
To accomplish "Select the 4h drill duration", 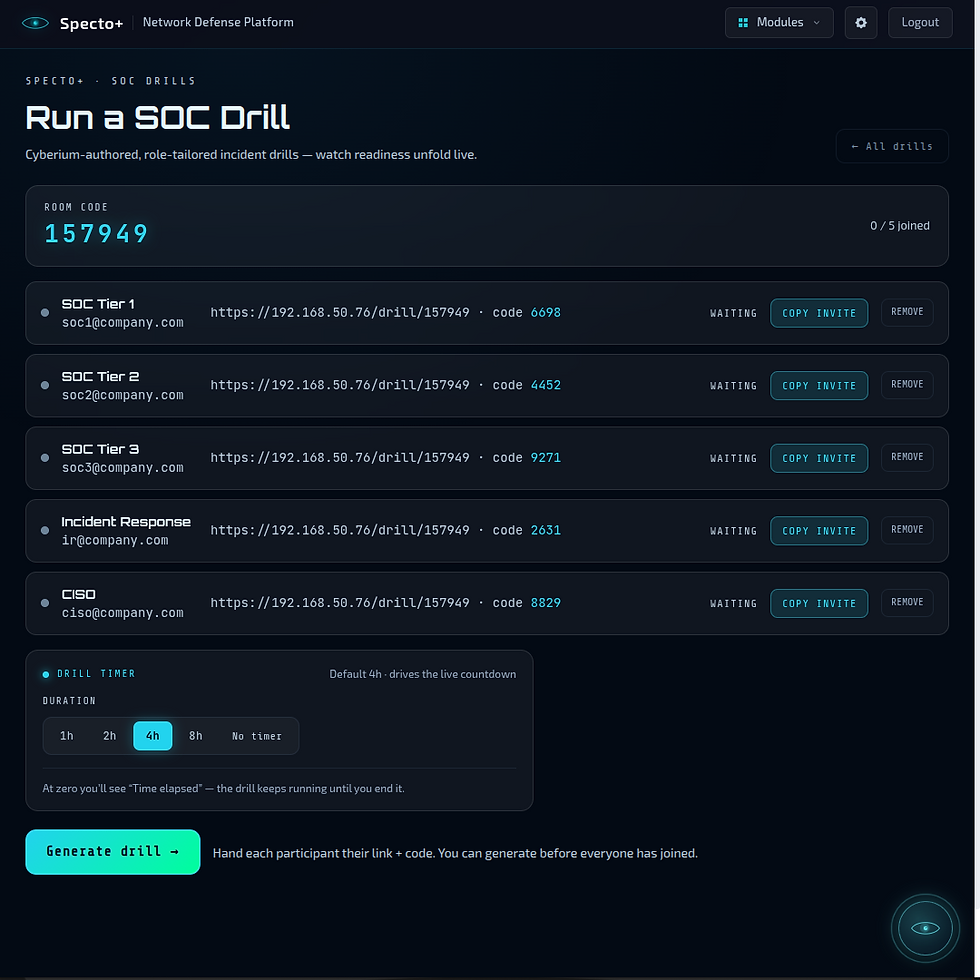I will [x=152, y=736].
